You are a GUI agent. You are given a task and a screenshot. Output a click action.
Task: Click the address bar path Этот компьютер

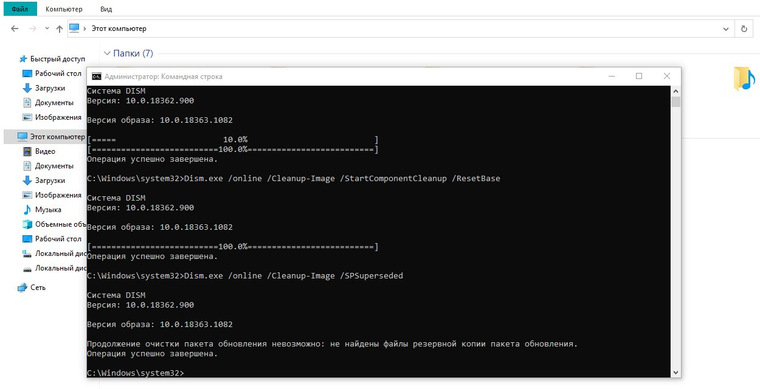click(x=119, y=29)
